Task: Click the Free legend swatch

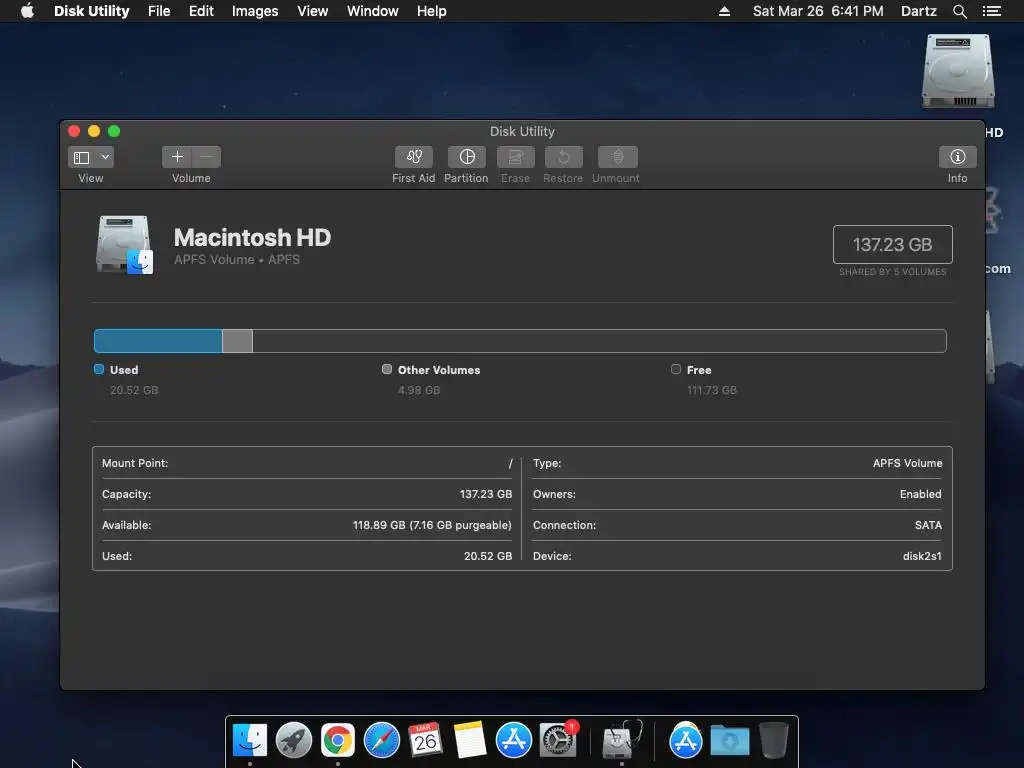Action: tap(676, 370)
